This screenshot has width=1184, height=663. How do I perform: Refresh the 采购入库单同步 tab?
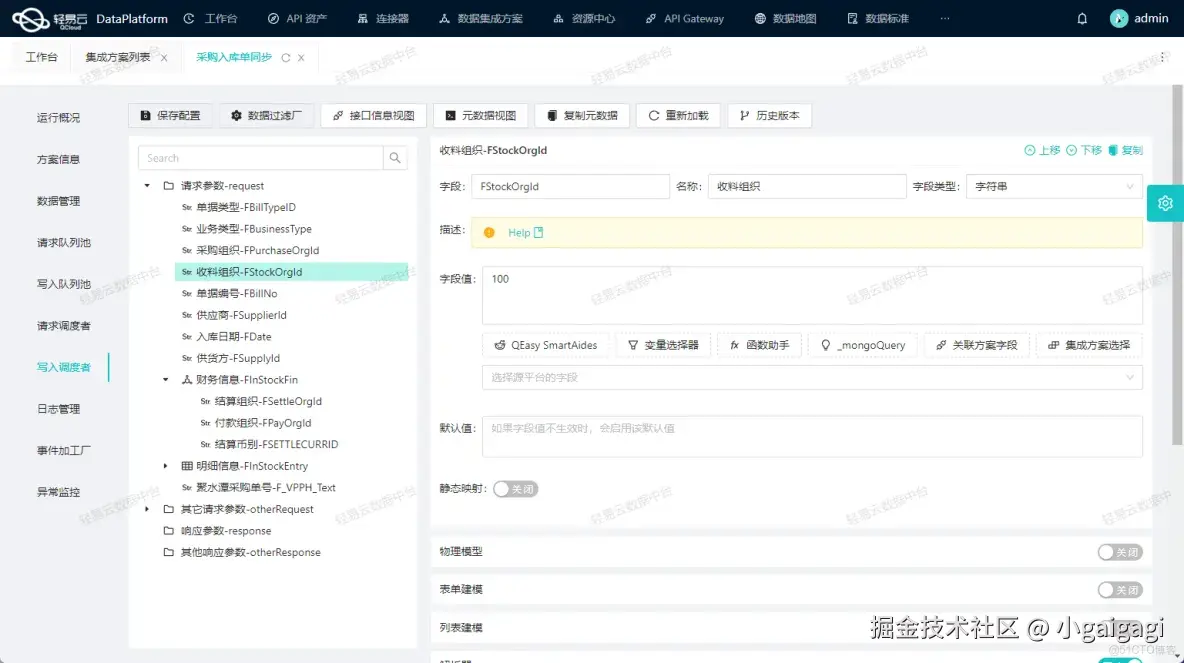tap(285, 57)
